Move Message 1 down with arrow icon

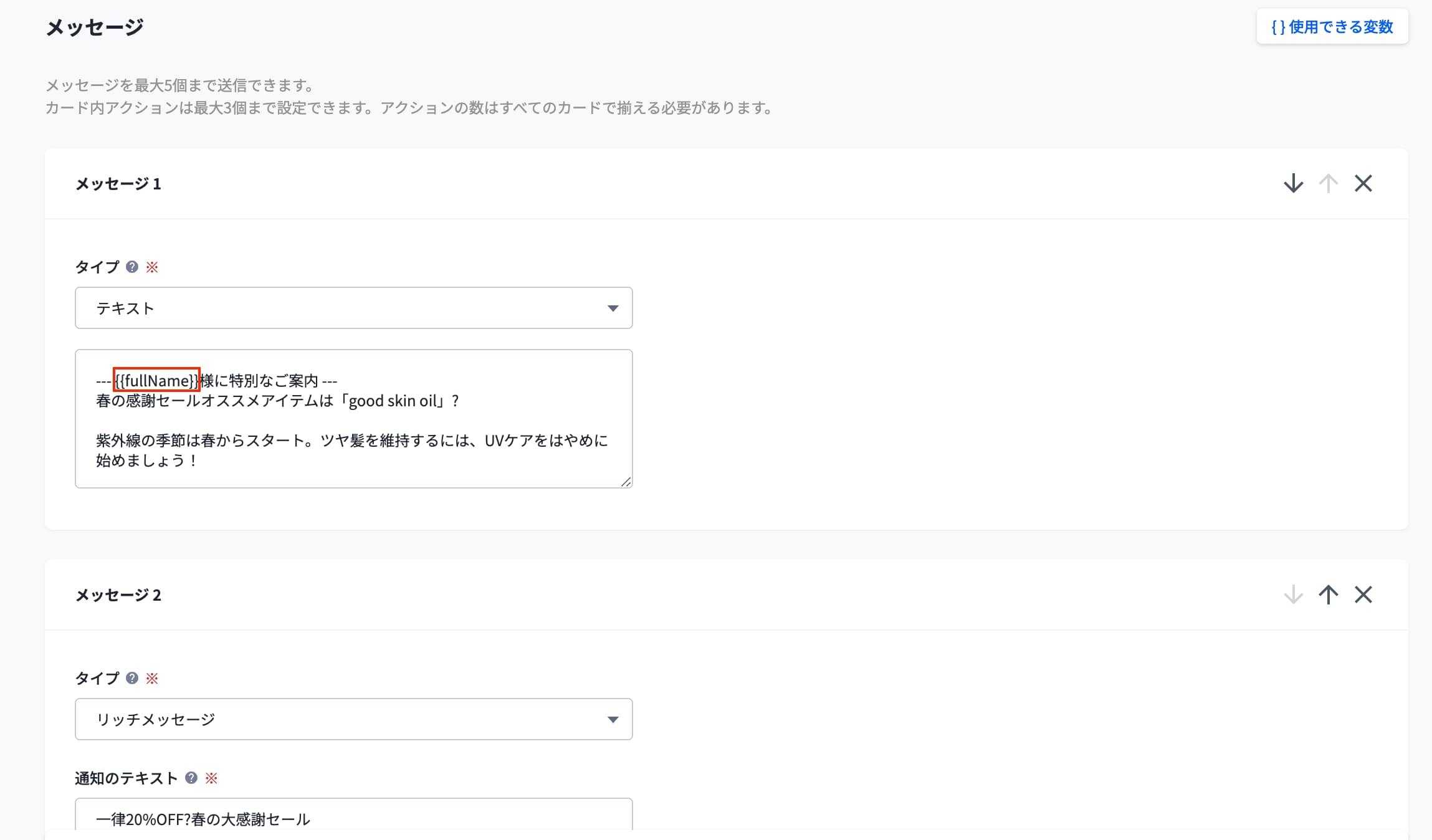point(1293,183)
